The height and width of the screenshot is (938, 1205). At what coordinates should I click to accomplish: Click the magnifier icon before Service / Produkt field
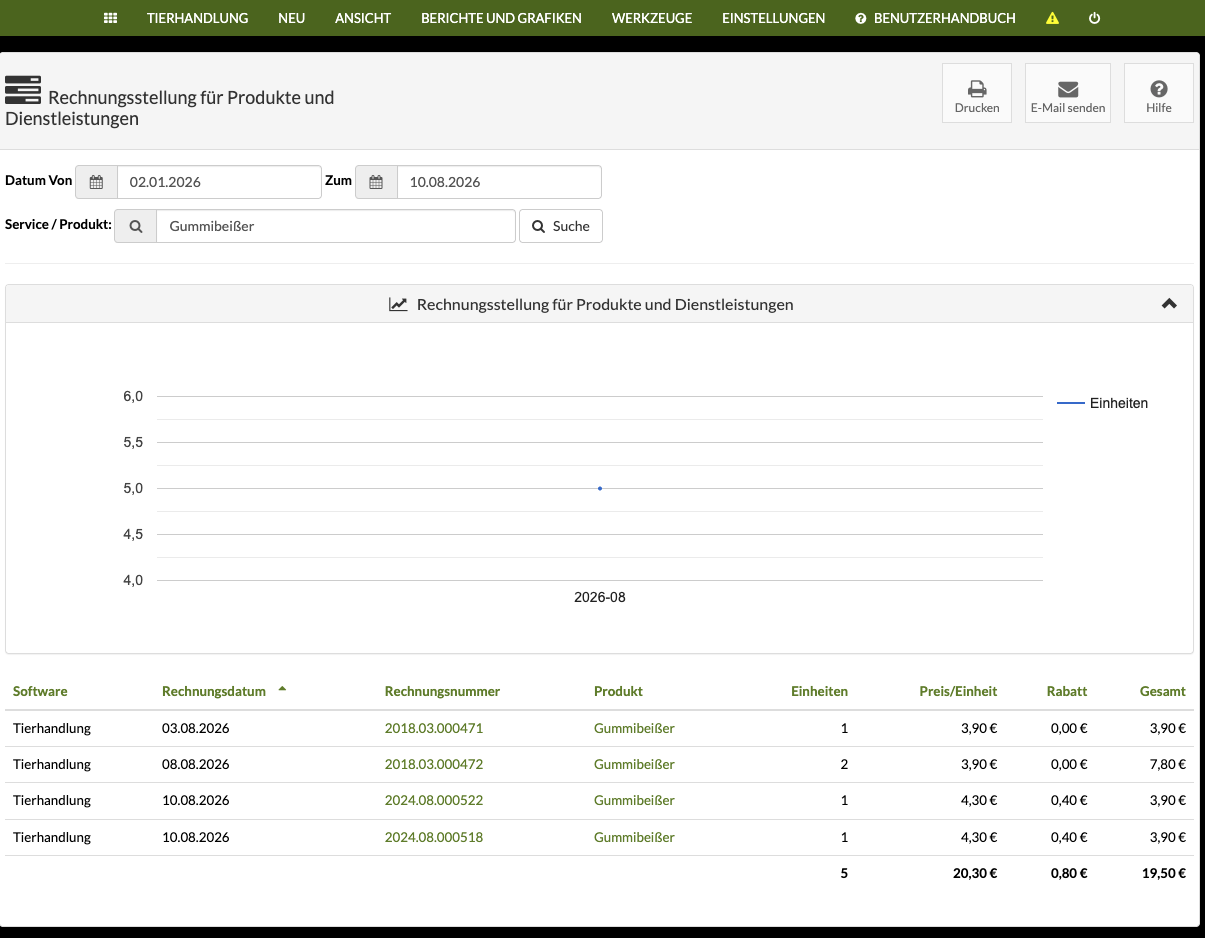pos(136,226)
